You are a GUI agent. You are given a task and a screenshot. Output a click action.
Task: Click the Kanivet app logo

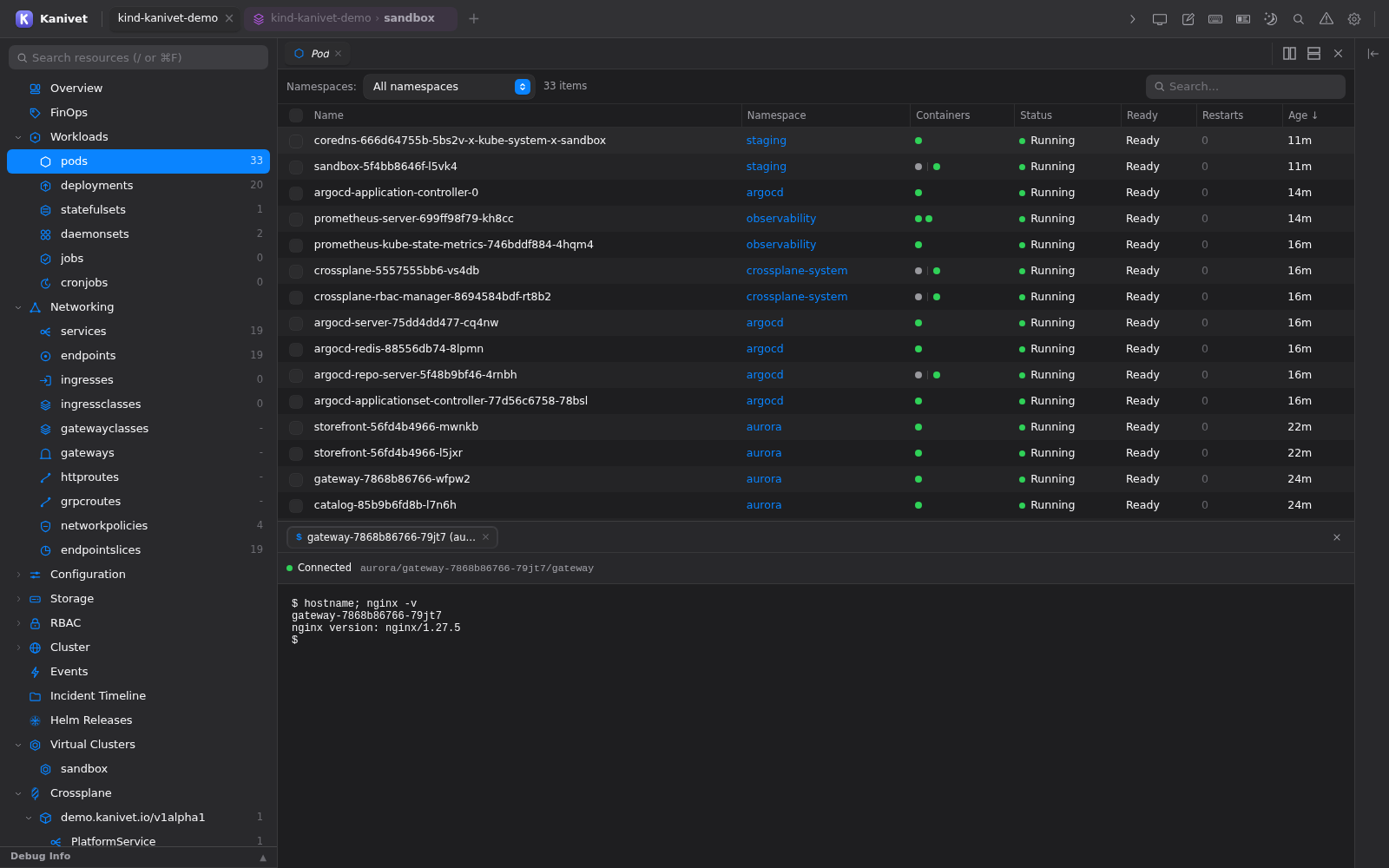(24, 18)
